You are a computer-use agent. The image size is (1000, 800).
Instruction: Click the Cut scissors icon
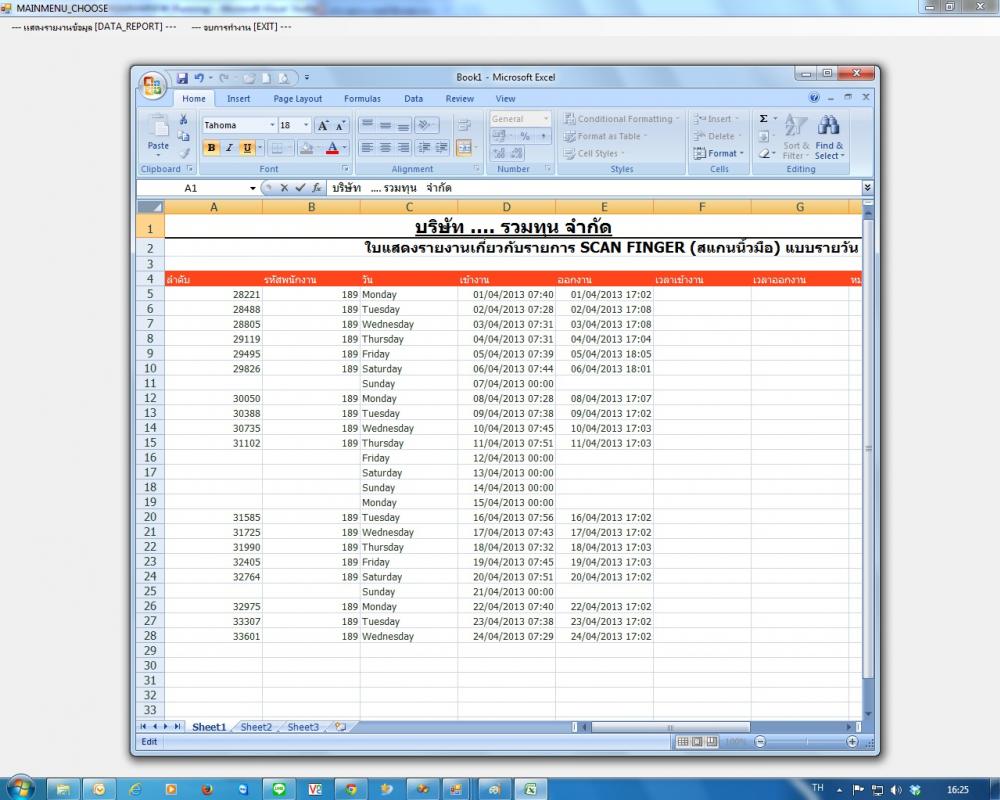click(x=184, y=120)
